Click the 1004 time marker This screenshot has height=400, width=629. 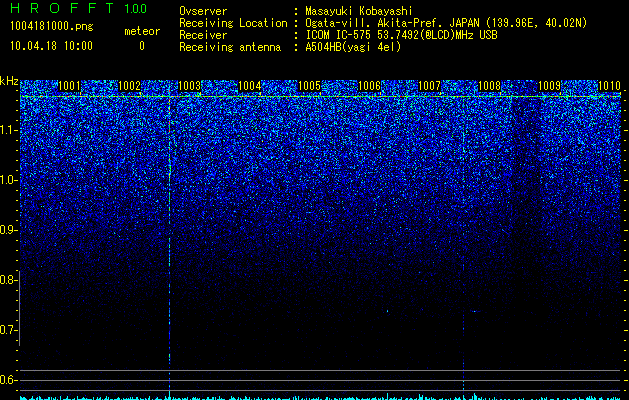[250, 86]
